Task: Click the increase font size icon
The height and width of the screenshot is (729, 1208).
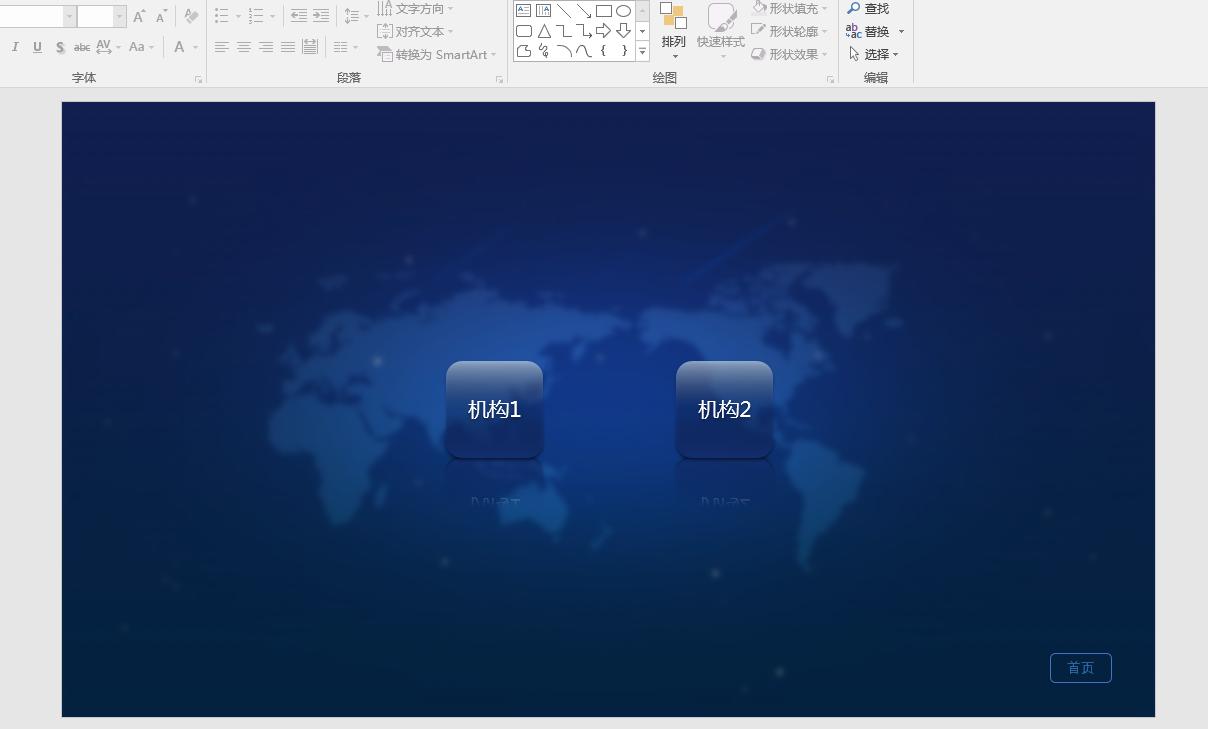Action: (140, 16)
